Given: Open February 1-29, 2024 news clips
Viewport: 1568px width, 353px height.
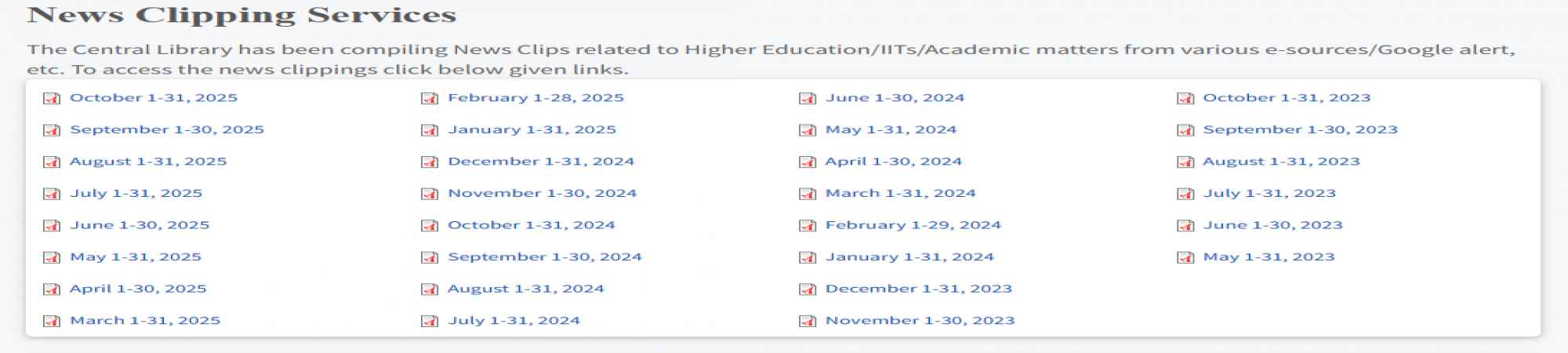Looking at the screenshot, I should (x=913, y=225).
